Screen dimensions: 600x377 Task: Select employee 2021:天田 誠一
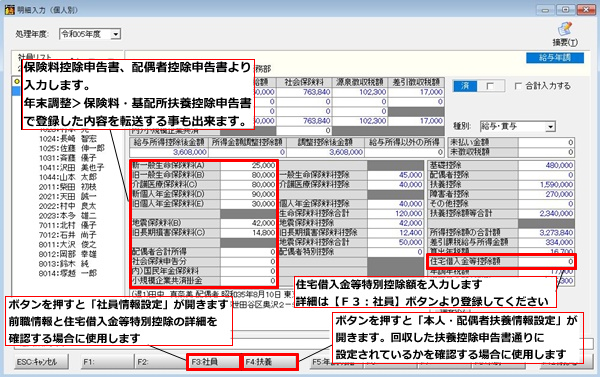click(x=68, y=196)
